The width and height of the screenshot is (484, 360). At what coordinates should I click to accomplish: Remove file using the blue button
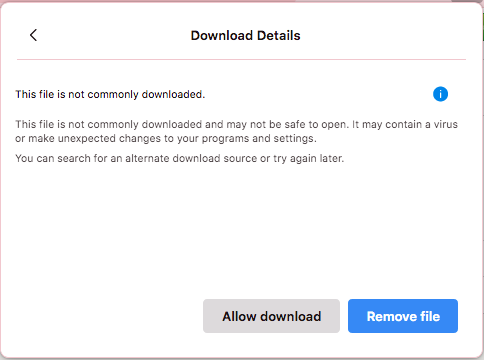403,316
